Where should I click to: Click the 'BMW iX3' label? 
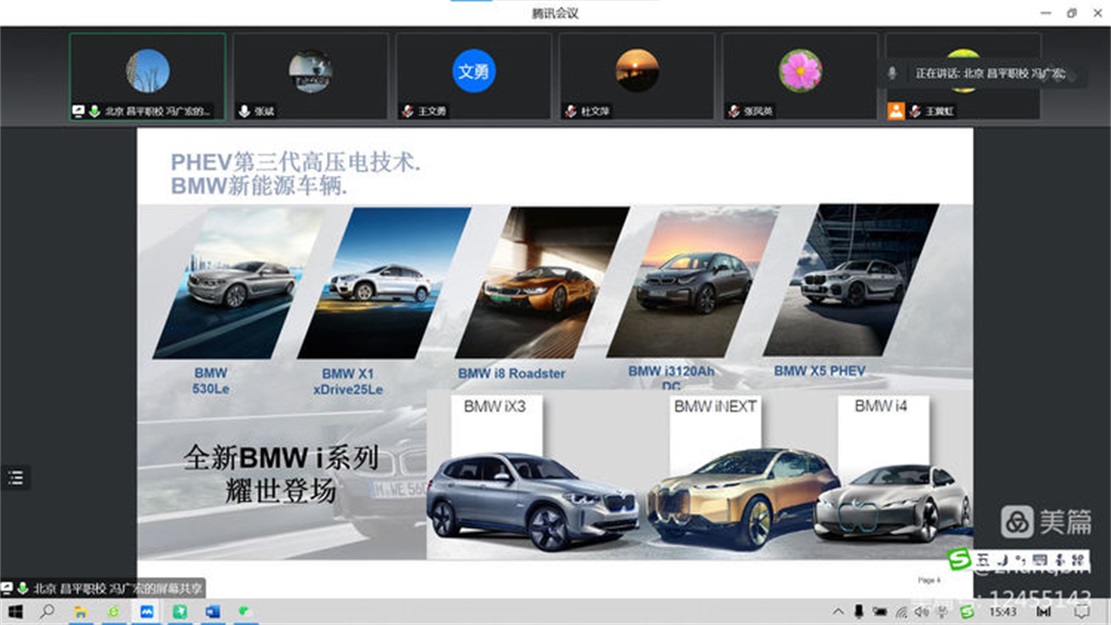click(x=495, y=406)
